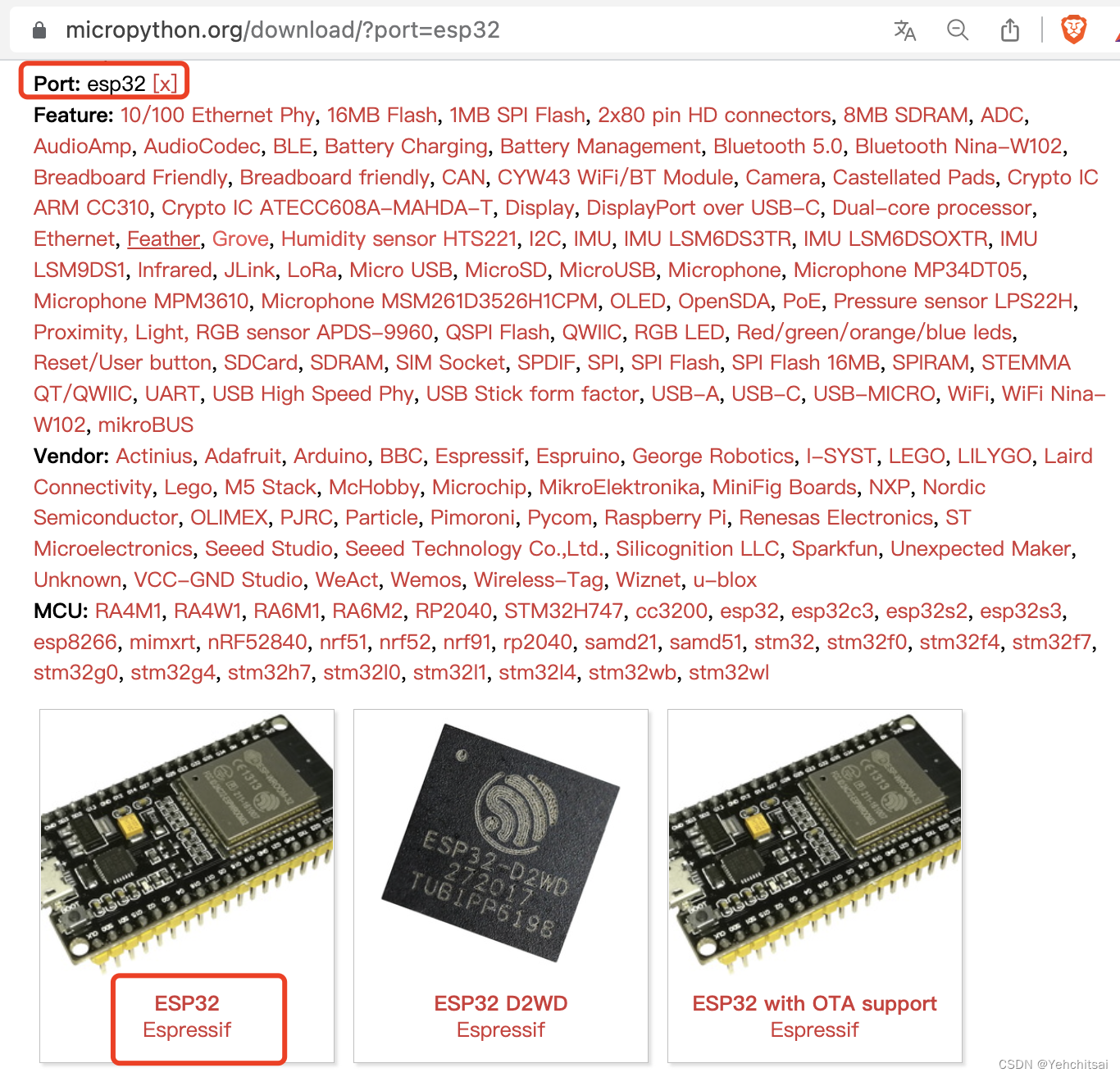The height and width of the screenshot is (1077, 1120).
Task: Select MCU stm32wb link
Action: [x=632, y=674]
